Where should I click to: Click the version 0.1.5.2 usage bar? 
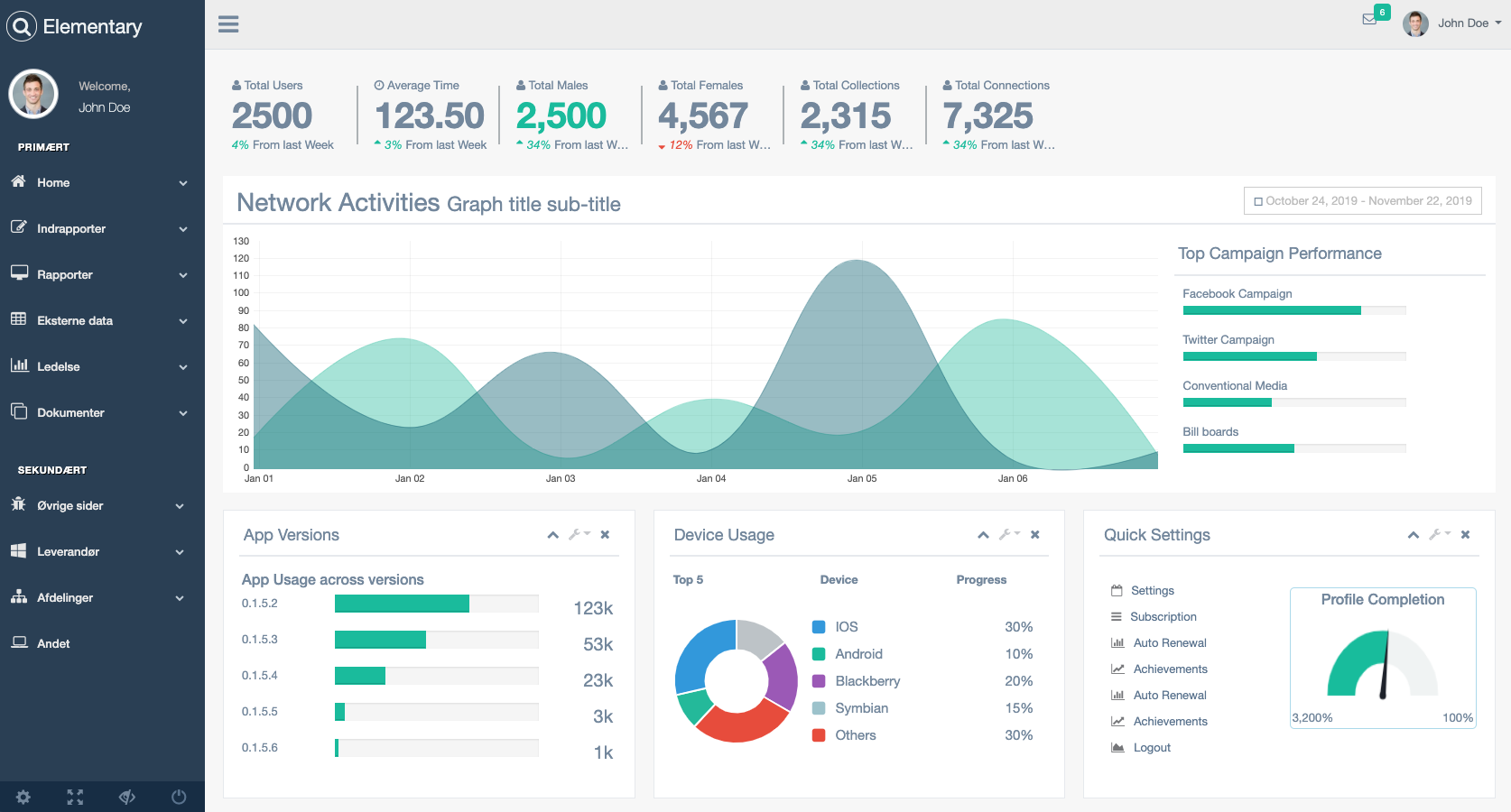click(437, 604)
